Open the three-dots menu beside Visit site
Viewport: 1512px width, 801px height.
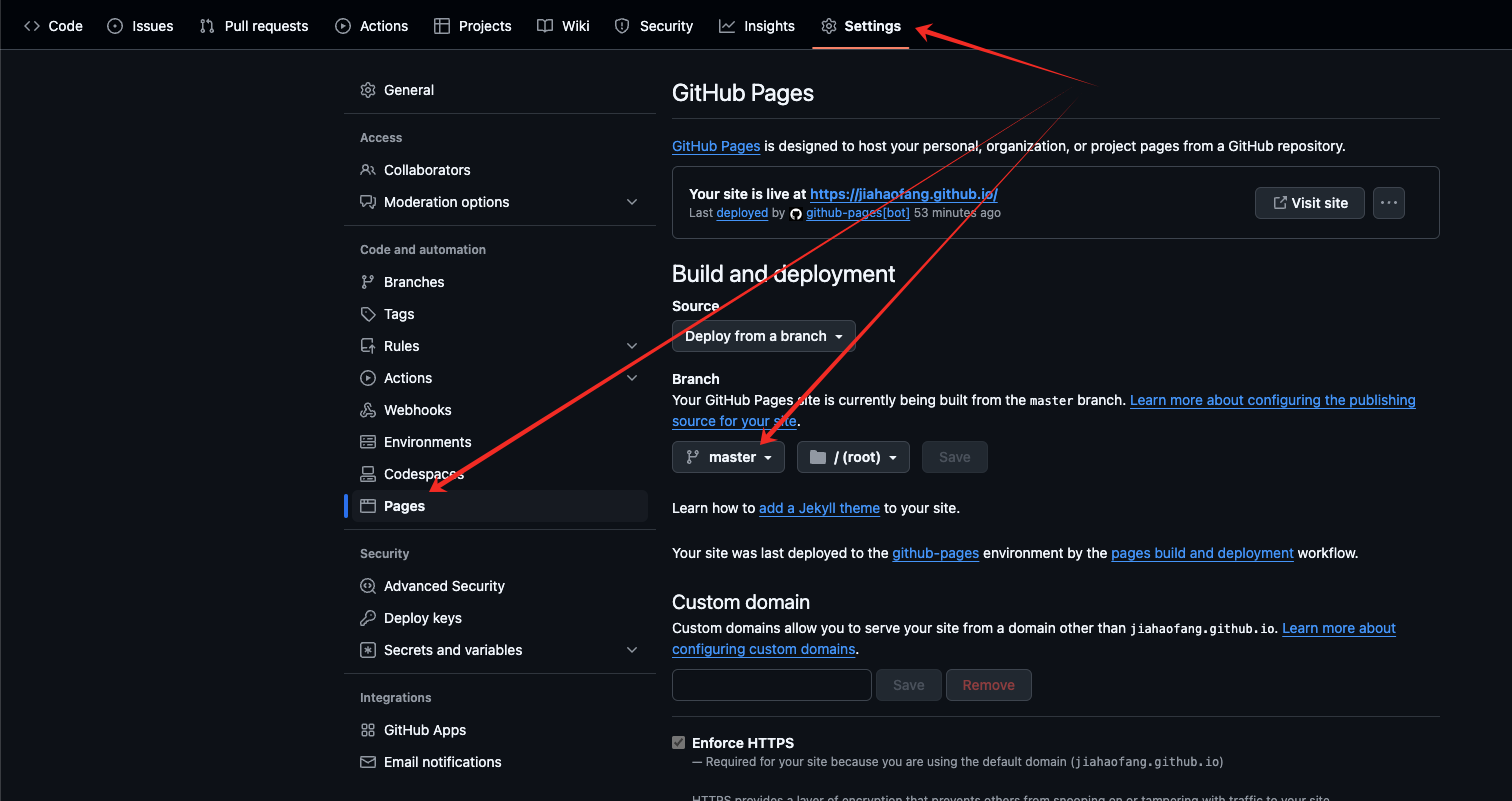click(x=1389, y=203)
